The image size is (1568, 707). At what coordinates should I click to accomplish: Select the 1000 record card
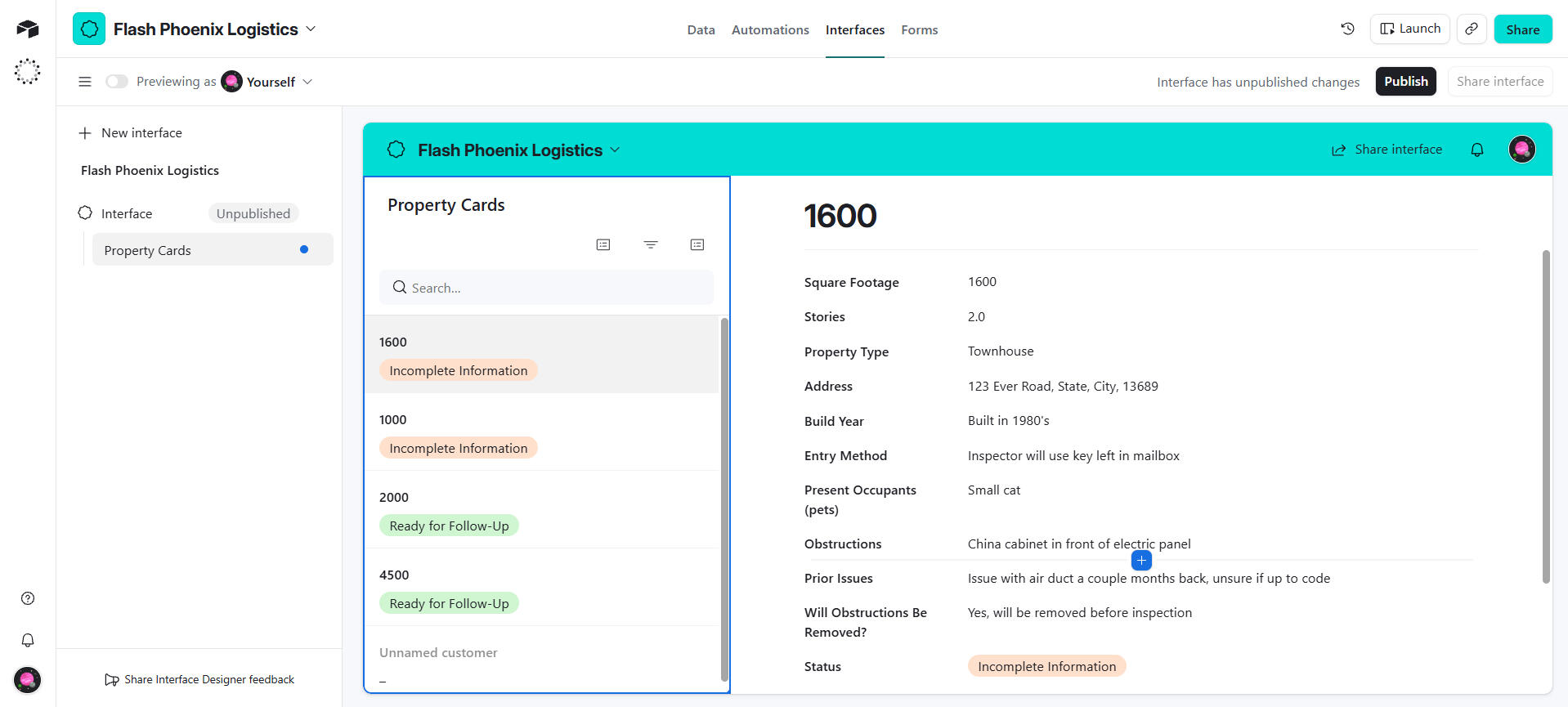541,432
